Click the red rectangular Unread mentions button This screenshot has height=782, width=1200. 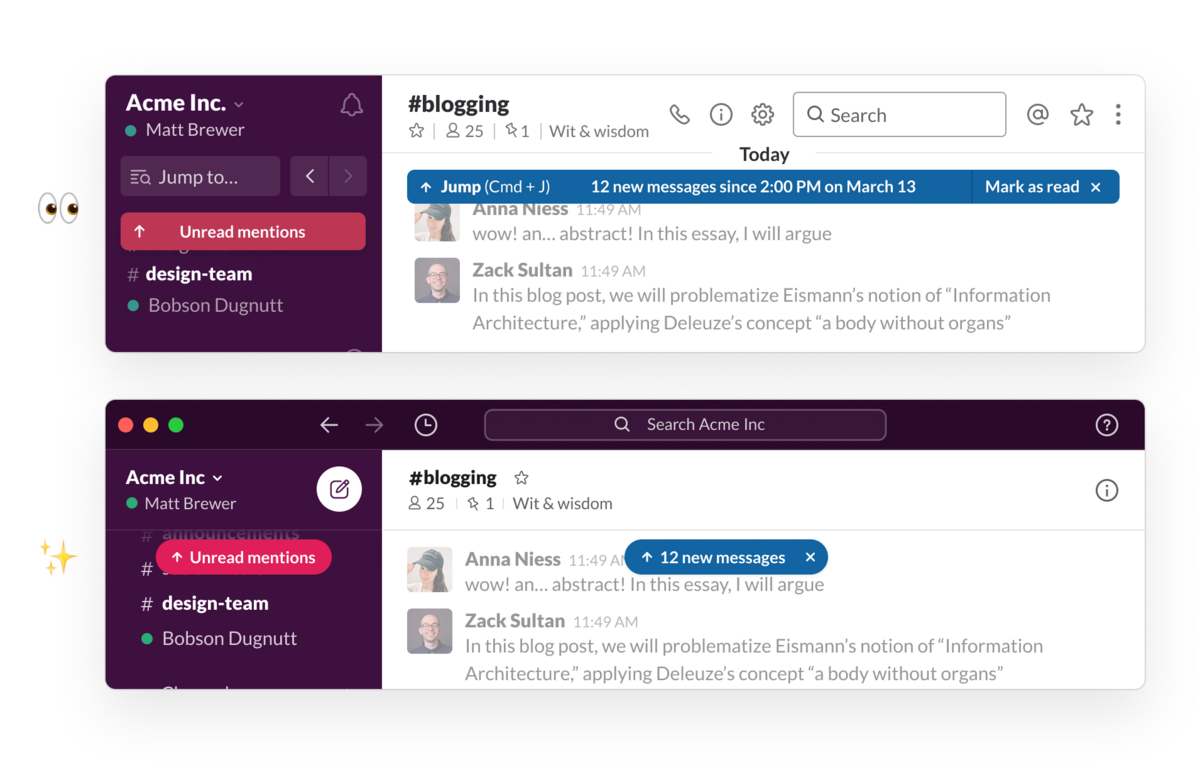tap(242, 232)
